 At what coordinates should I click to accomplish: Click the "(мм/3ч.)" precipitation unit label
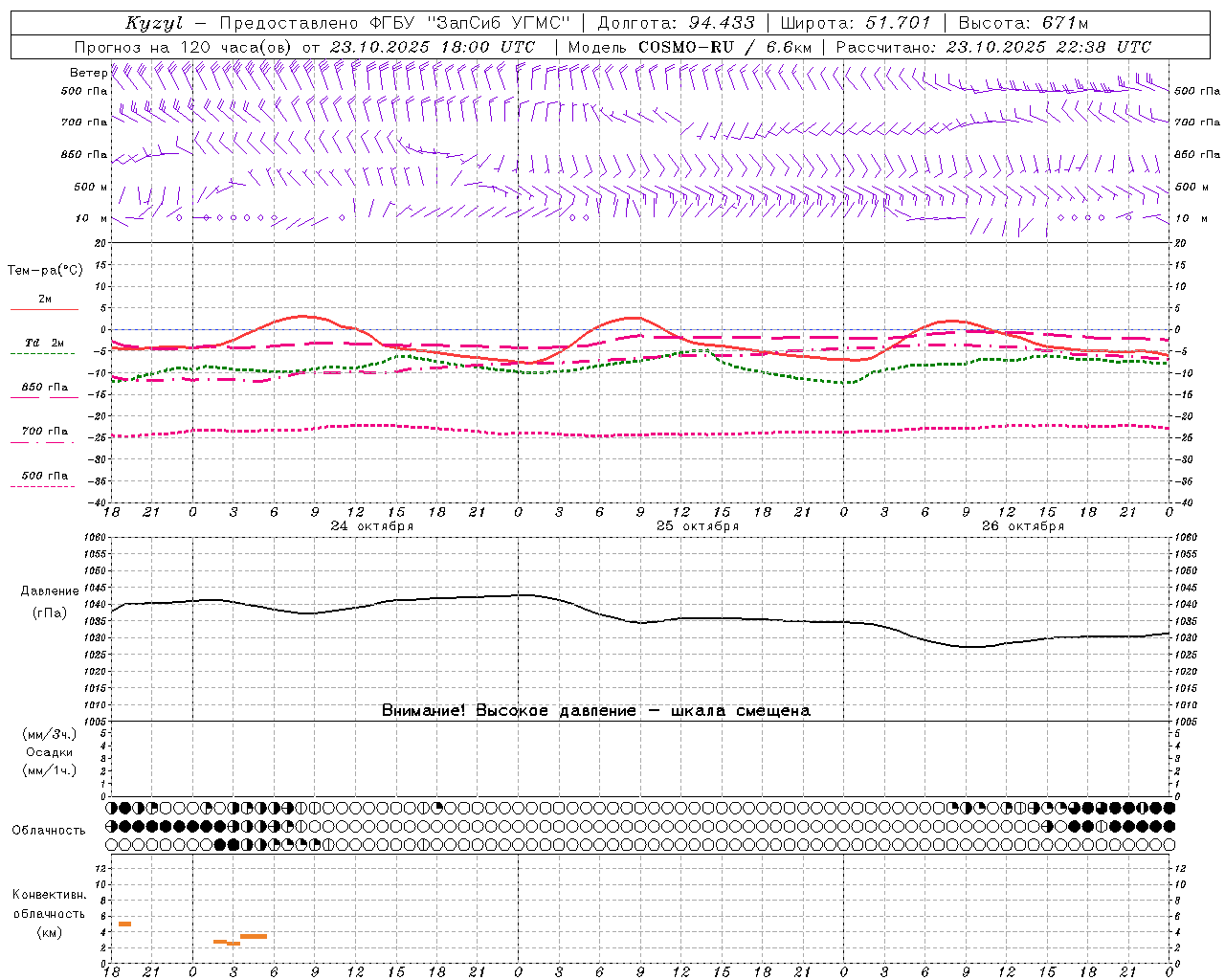coord(50,734)
